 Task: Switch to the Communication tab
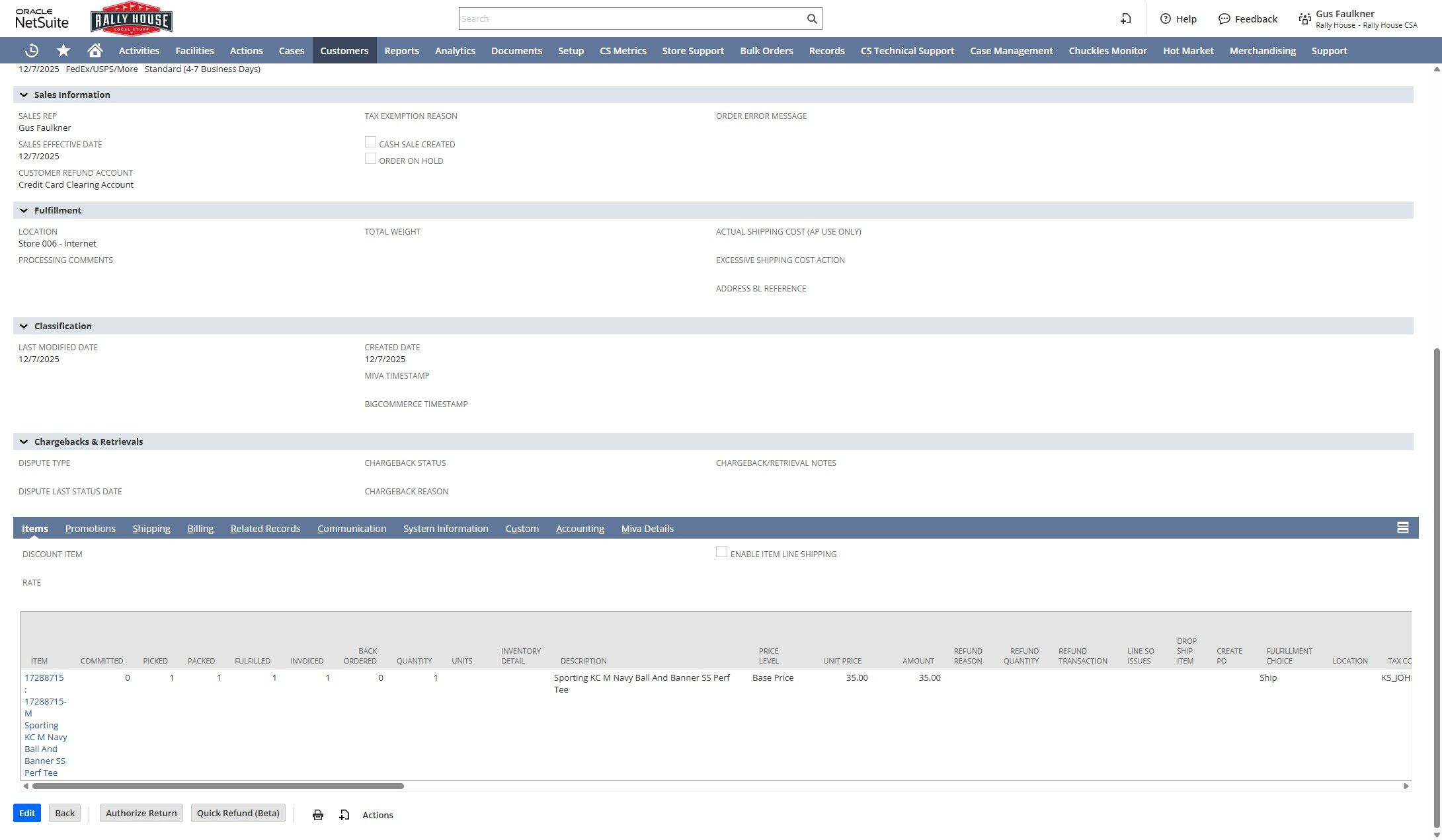352,529
